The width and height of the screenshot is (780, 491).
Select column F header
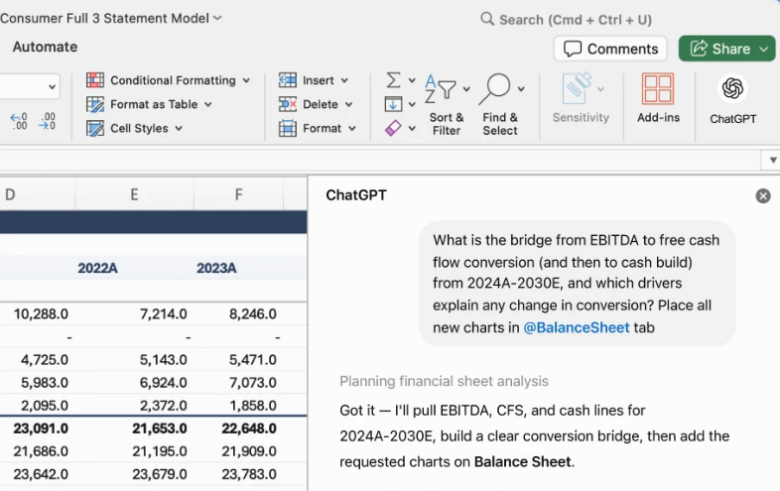238,195
